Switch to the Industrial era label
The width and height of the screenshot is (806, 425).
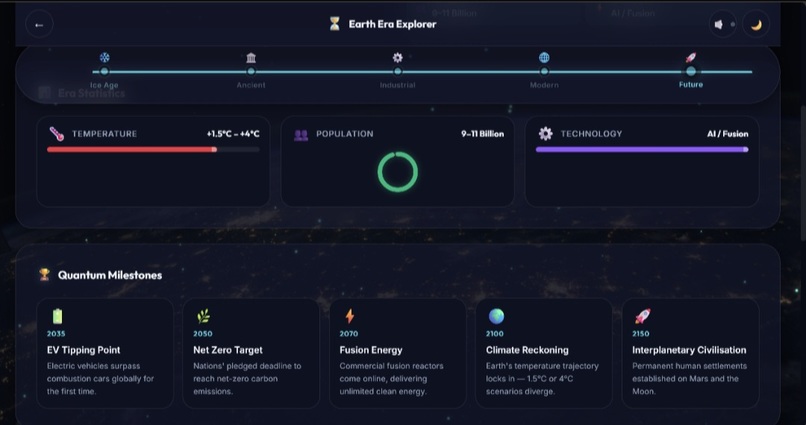click(397, 85)
